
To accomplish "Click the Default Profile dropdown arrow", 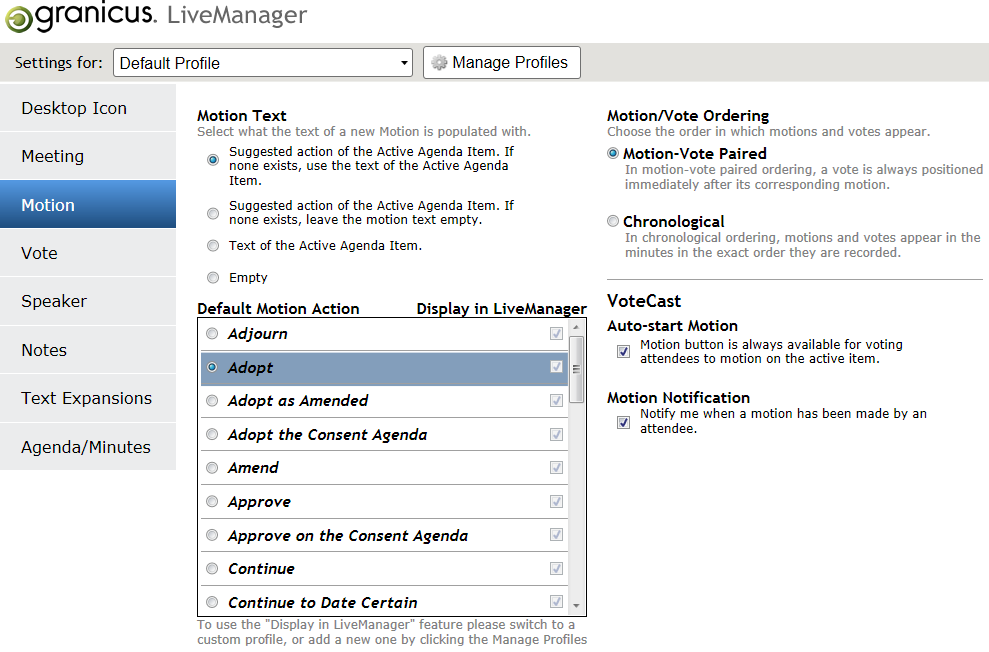I will (x=404, y=62).
